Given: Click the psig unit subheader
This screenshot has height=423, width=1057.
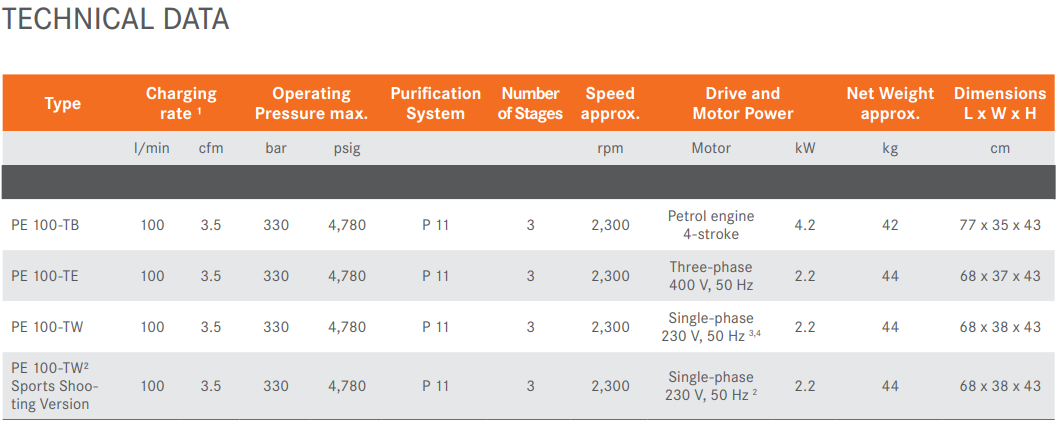Looking at the screenshot, I should click(x=347, y=148).
